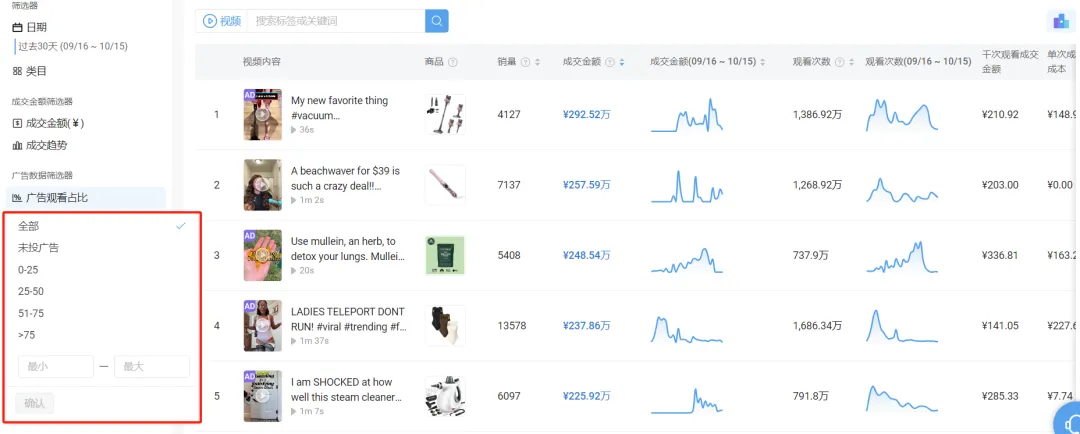Click the 最大 maximum value field
Image resolution: width=1080 pixels, height=434 pixels.
[152, 366]
